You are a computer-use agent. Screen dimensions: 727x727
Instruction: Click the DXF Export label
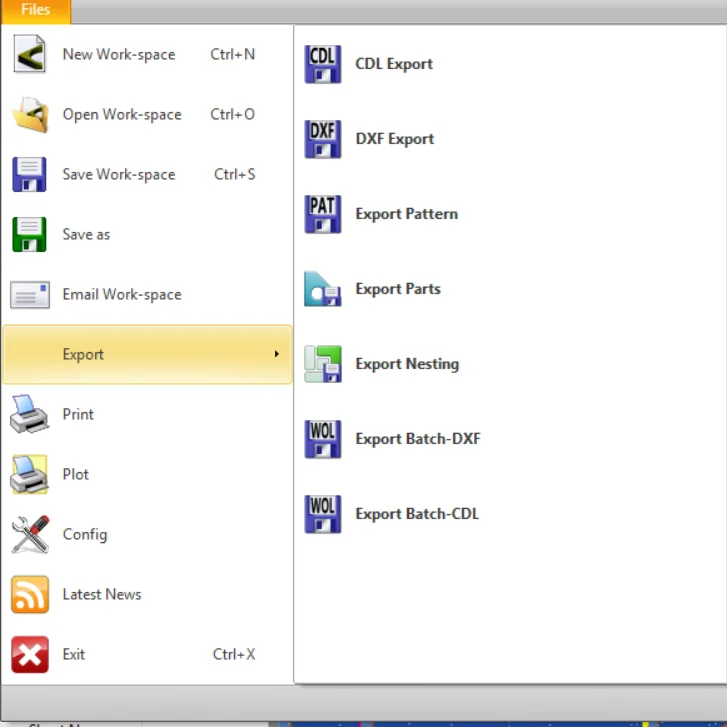coord(395,139)
